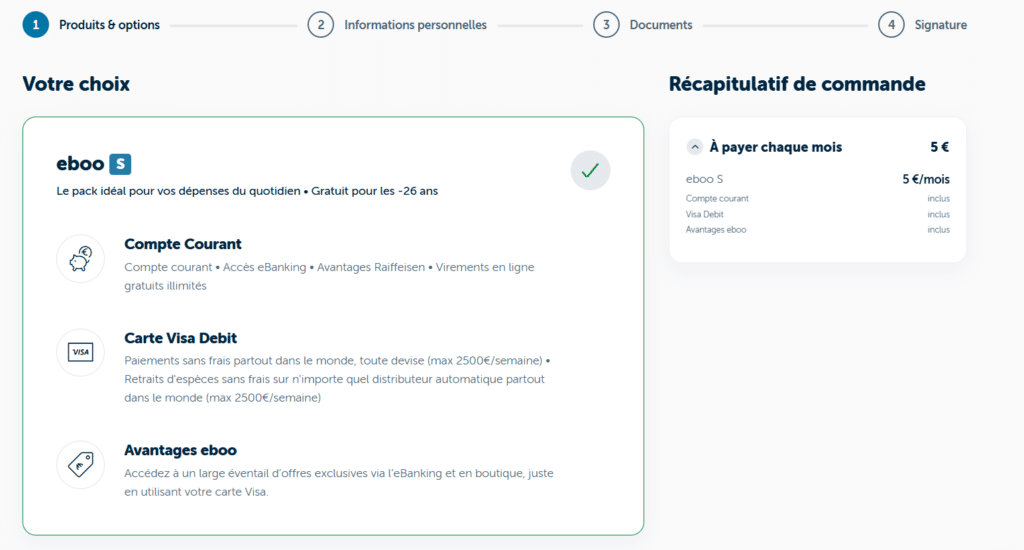Click the step 4 circle icon

click(891, 25)
